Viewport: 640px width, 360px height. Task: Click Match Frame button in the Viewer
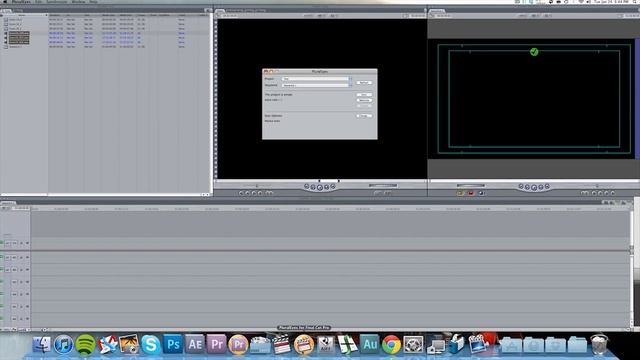click(241, 193)
